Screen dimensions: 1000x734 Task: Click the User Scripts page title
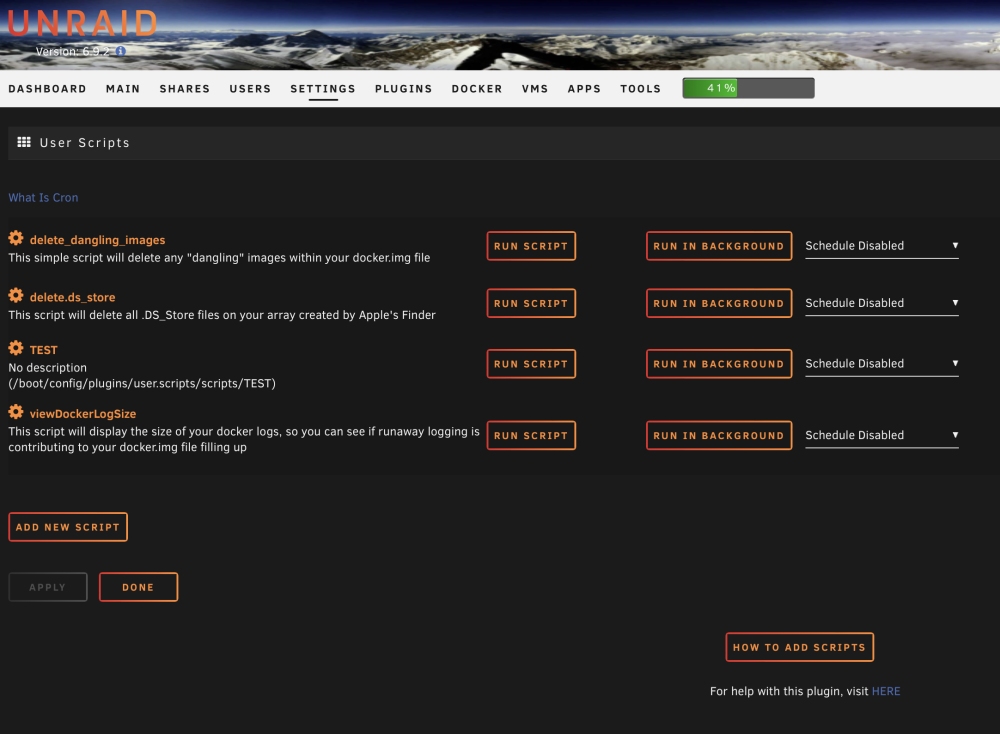(x=85, y=143)
